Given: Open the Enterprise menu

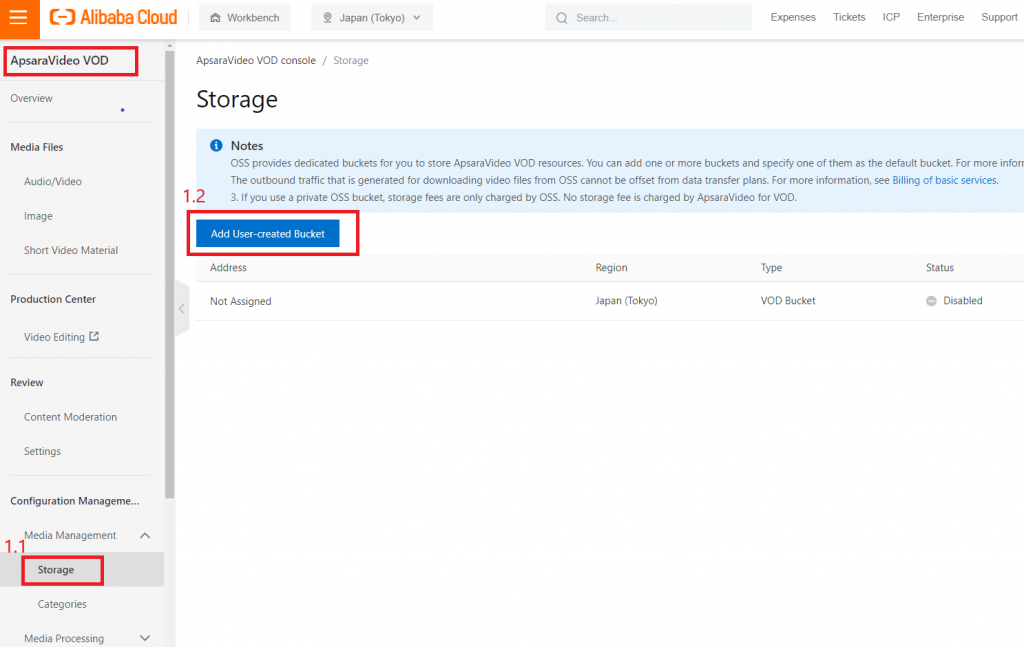Looking at the screenshot, I should point(940,17).
